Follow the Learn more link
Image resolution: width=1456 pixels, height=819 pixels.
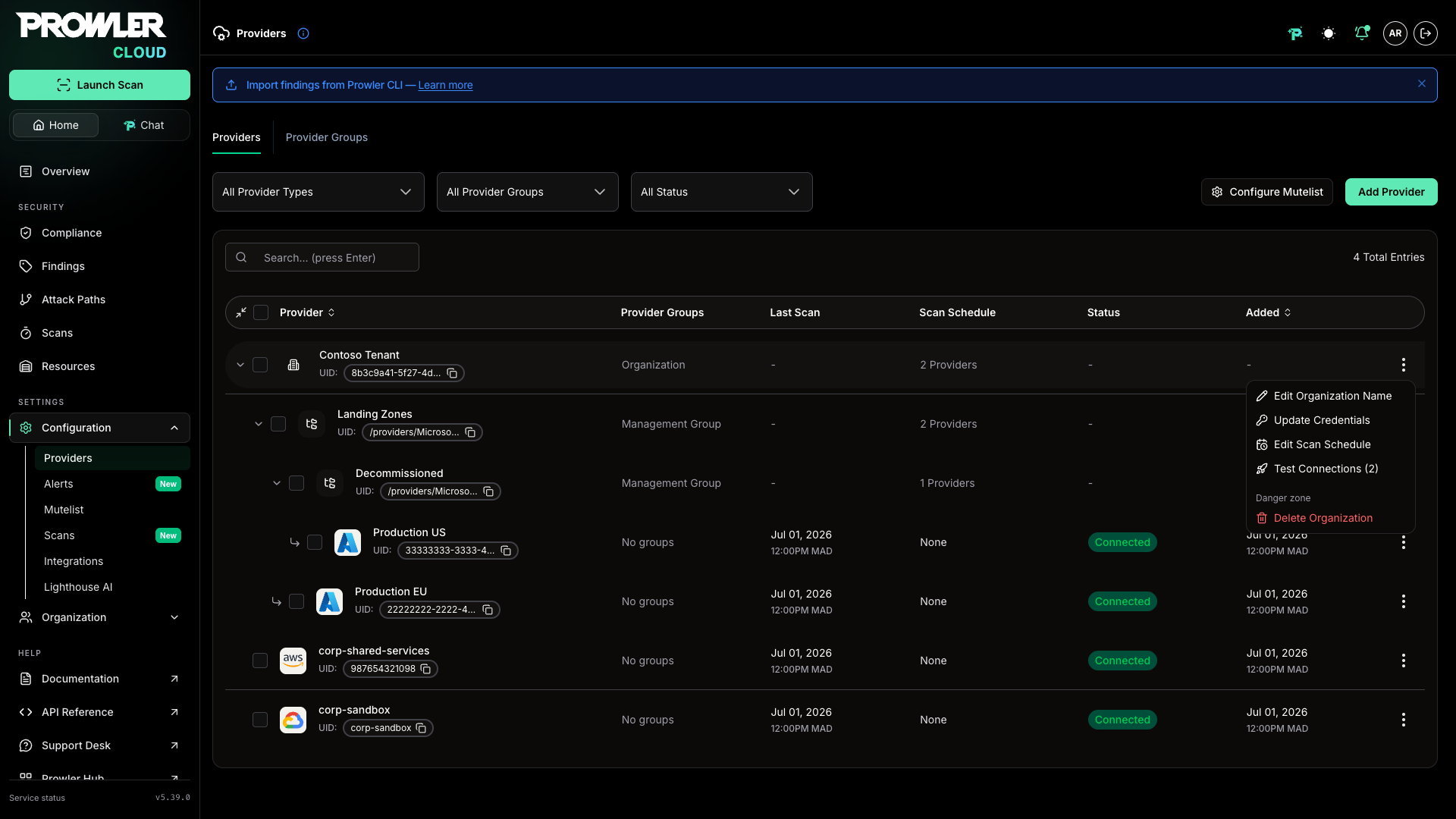click(x=445, y=85)
